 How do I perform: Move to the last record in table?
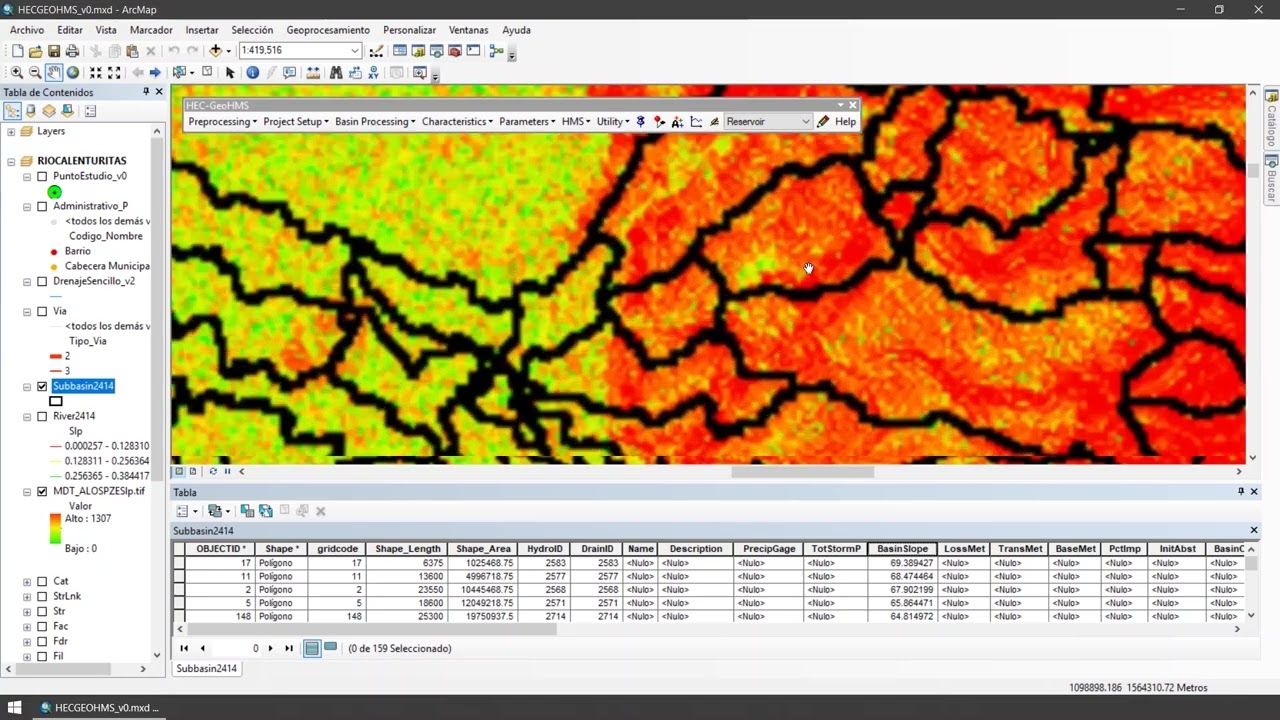[289, 648]
